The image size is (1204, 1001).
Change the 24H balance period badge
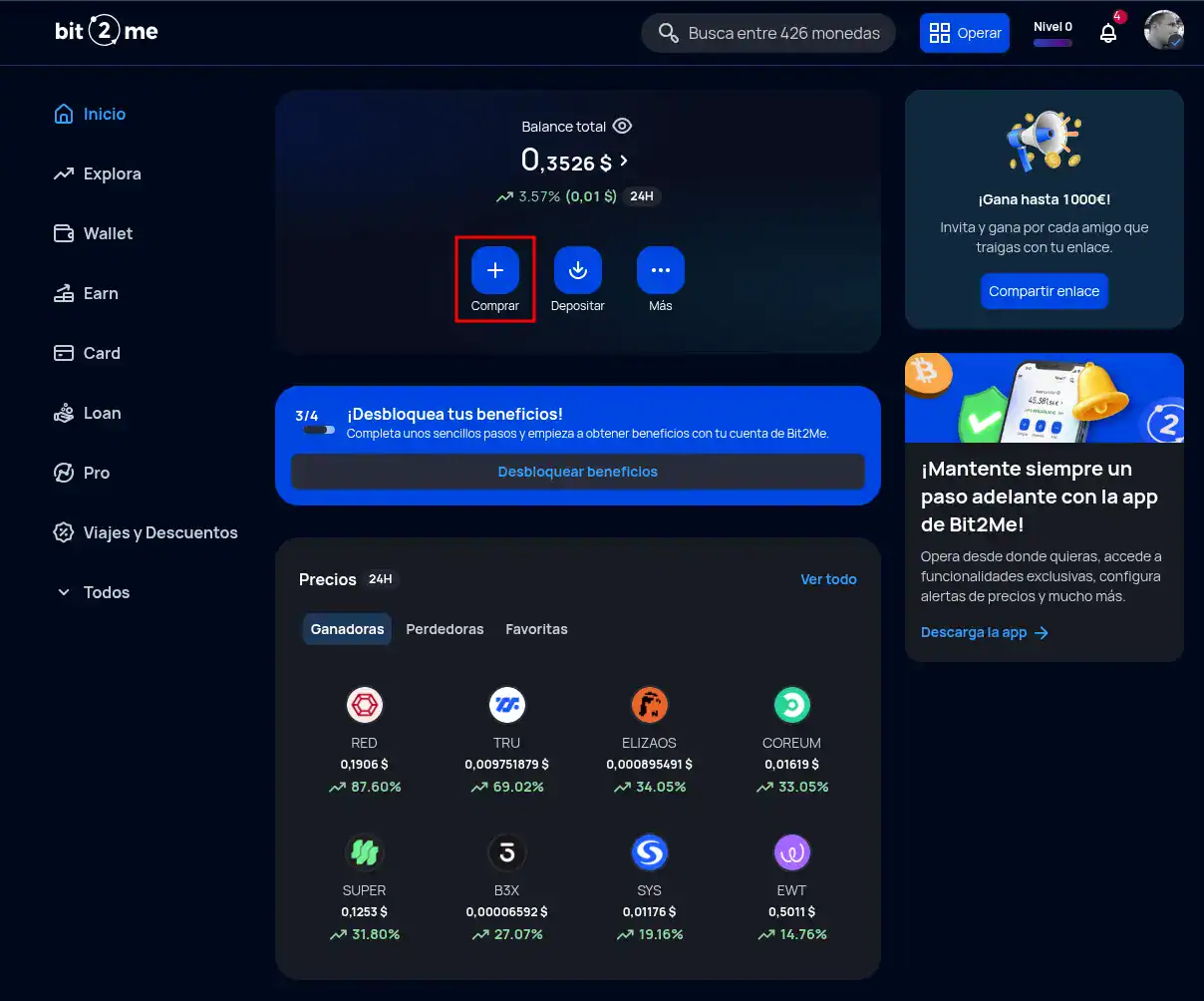click(642, 196)
